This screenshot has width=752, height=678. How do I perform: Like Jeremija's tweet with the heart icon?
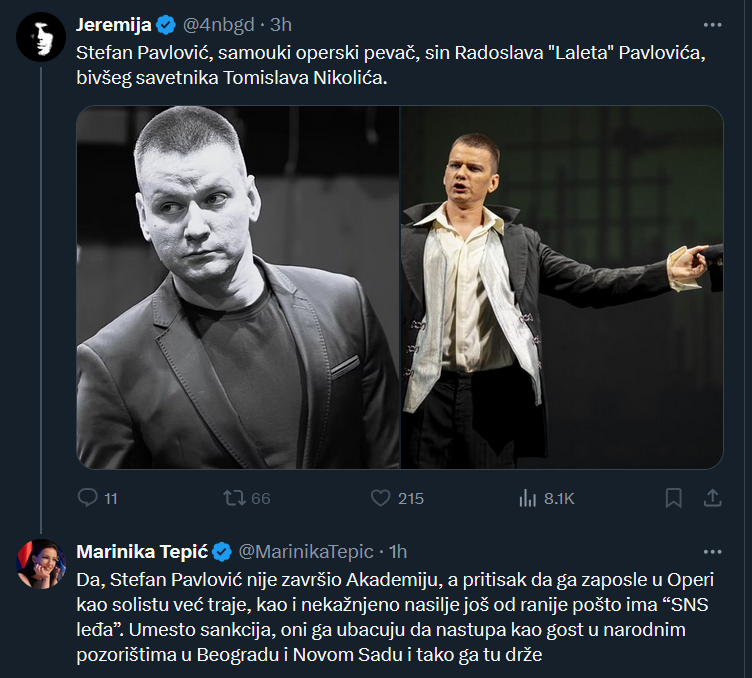(380, 498)
